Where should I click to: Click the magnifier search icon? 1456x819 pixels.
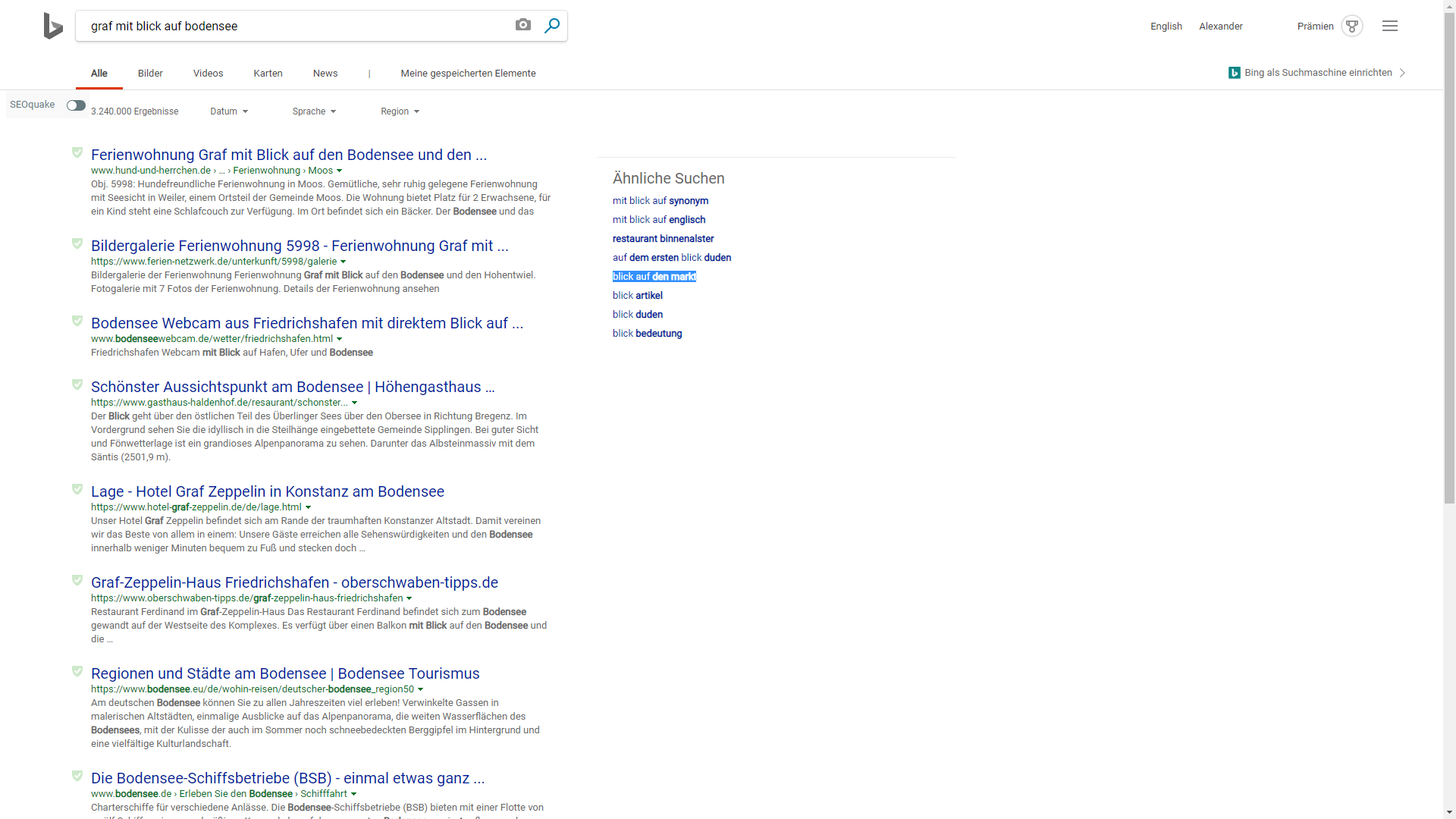pyautogui.click(x=552, y=26)
